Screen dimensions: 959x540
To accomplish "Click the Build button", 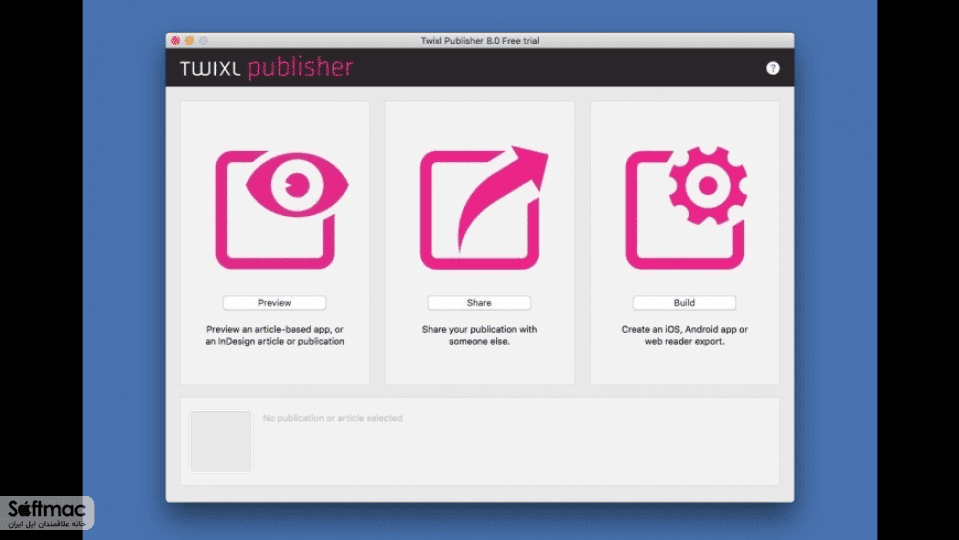I will pyautogui.click(x=684, y=303).
